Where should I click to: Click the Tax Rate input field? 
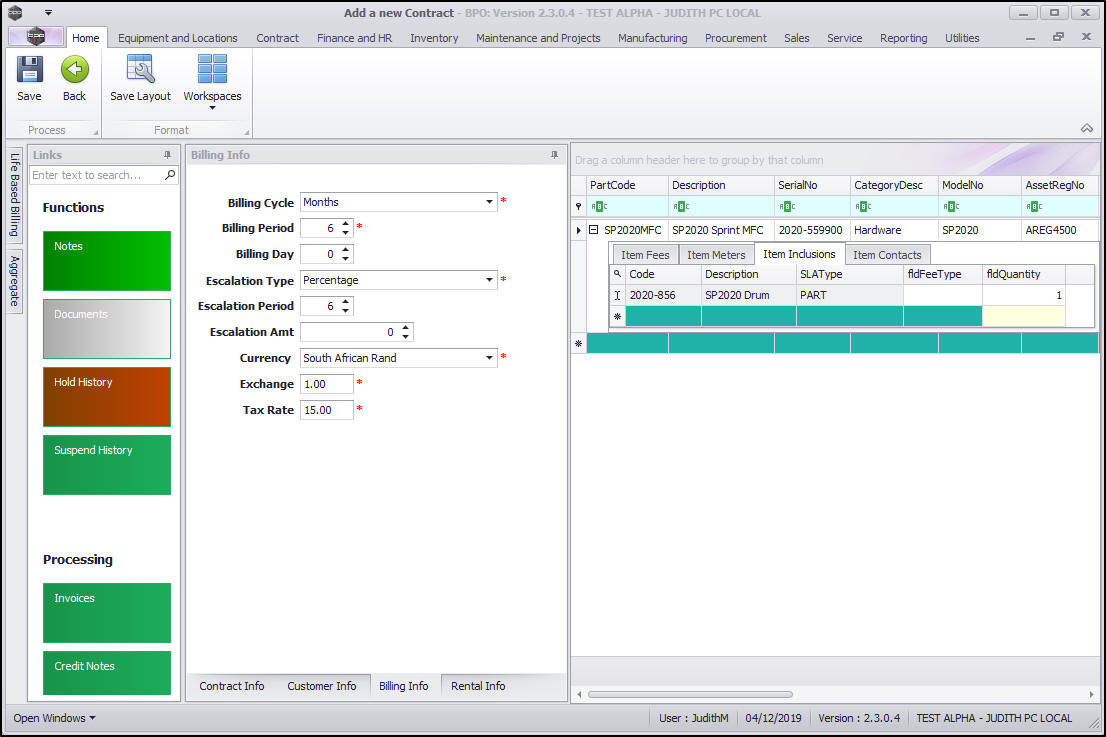(x=326, y=410)
